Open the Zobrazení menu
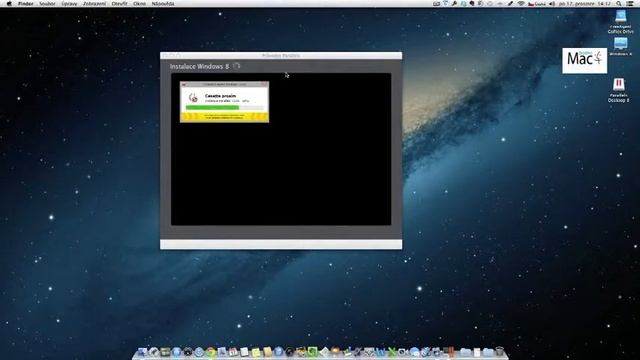Image resolution: width=640 pixels, height=360 pixels. click(94, 4)
